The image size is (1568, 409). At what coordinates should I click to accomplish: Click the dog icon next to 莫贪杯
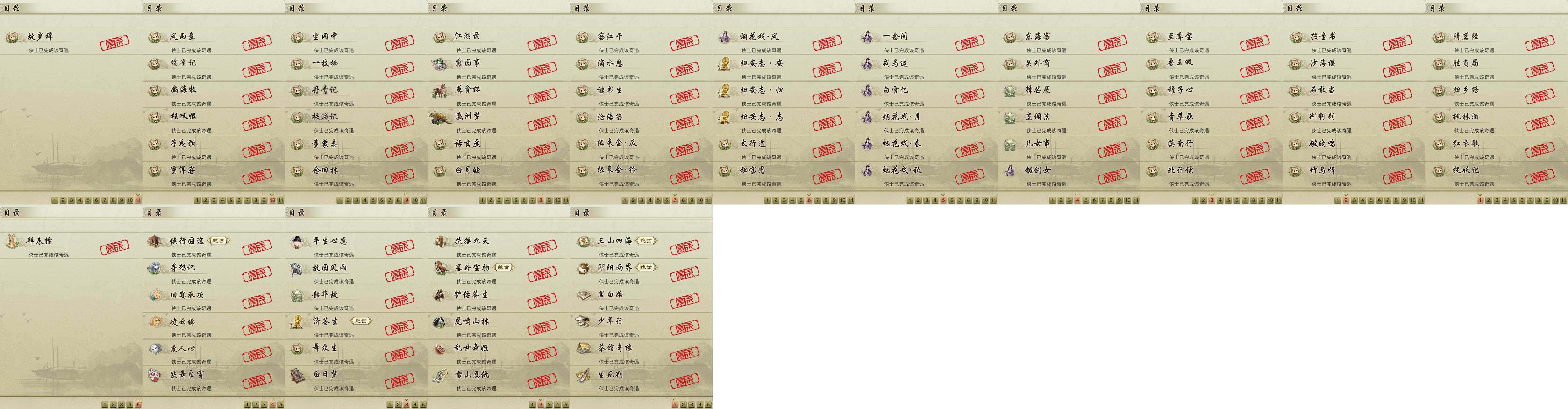click(439, 90)
